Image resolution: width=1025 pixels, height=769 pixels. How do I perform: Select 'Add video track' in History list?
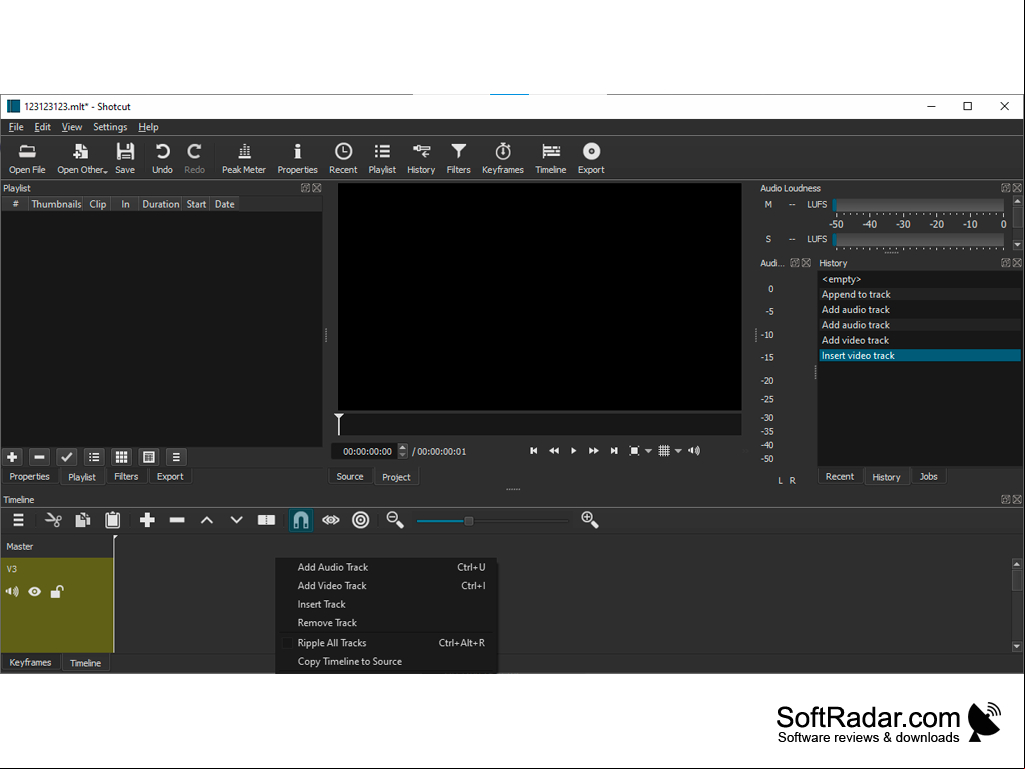(920, 340)
